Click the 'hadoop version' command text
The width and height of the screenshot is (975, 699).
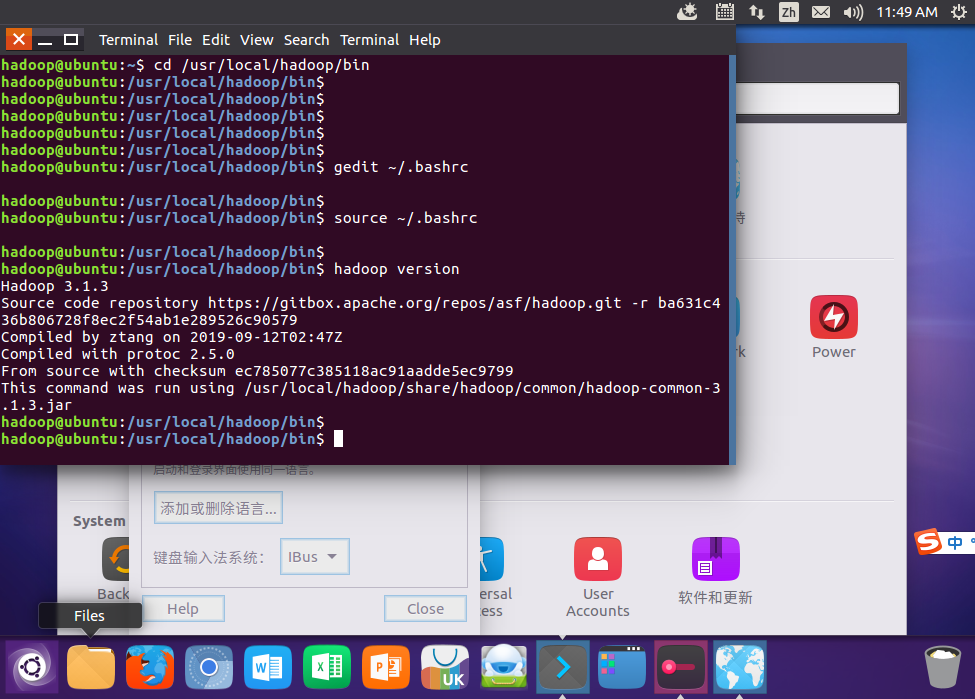pos(397,269)
